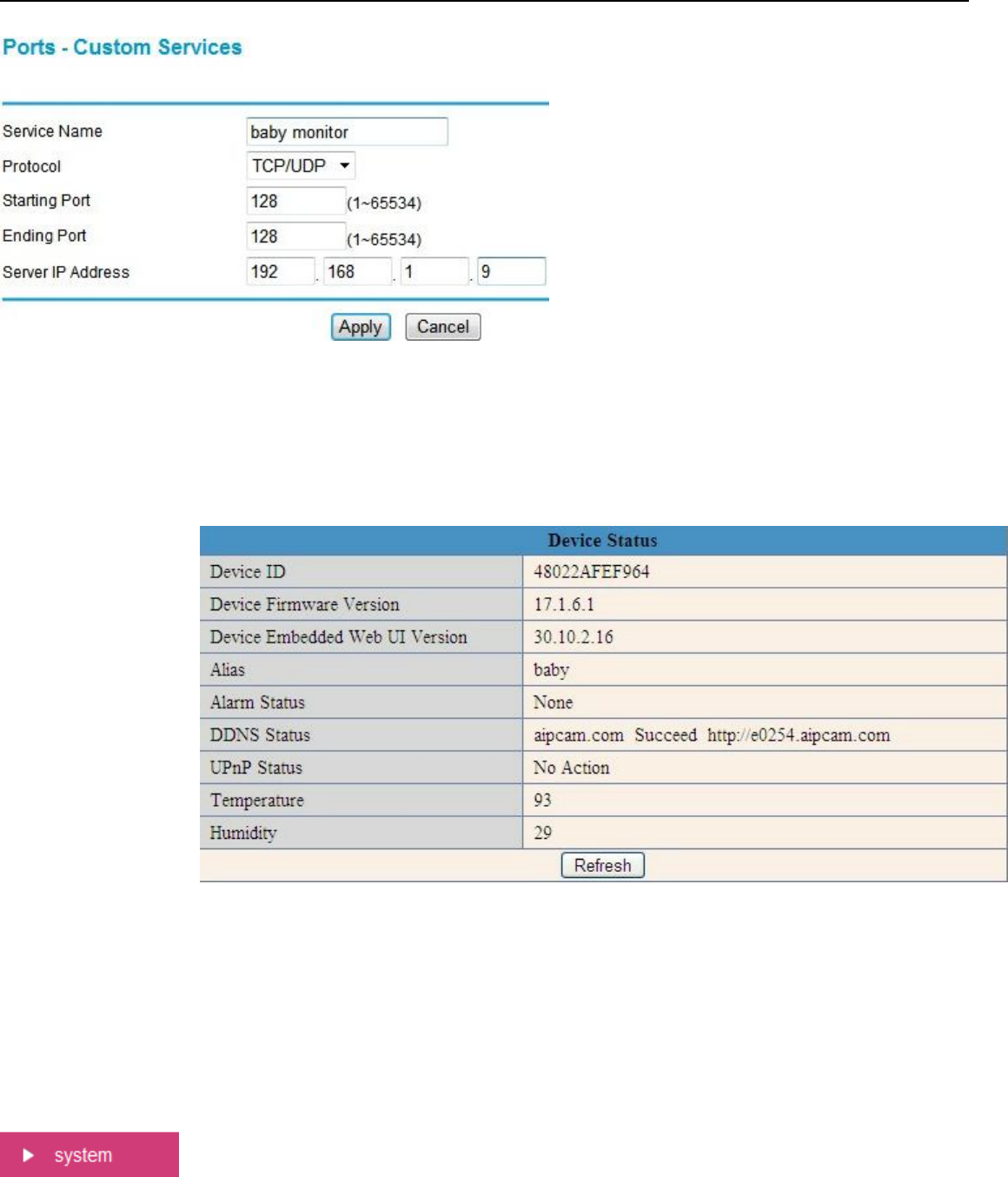Click second octet field showing 168
Viewport: 1008px width, 1177px height.
point(357,271)
